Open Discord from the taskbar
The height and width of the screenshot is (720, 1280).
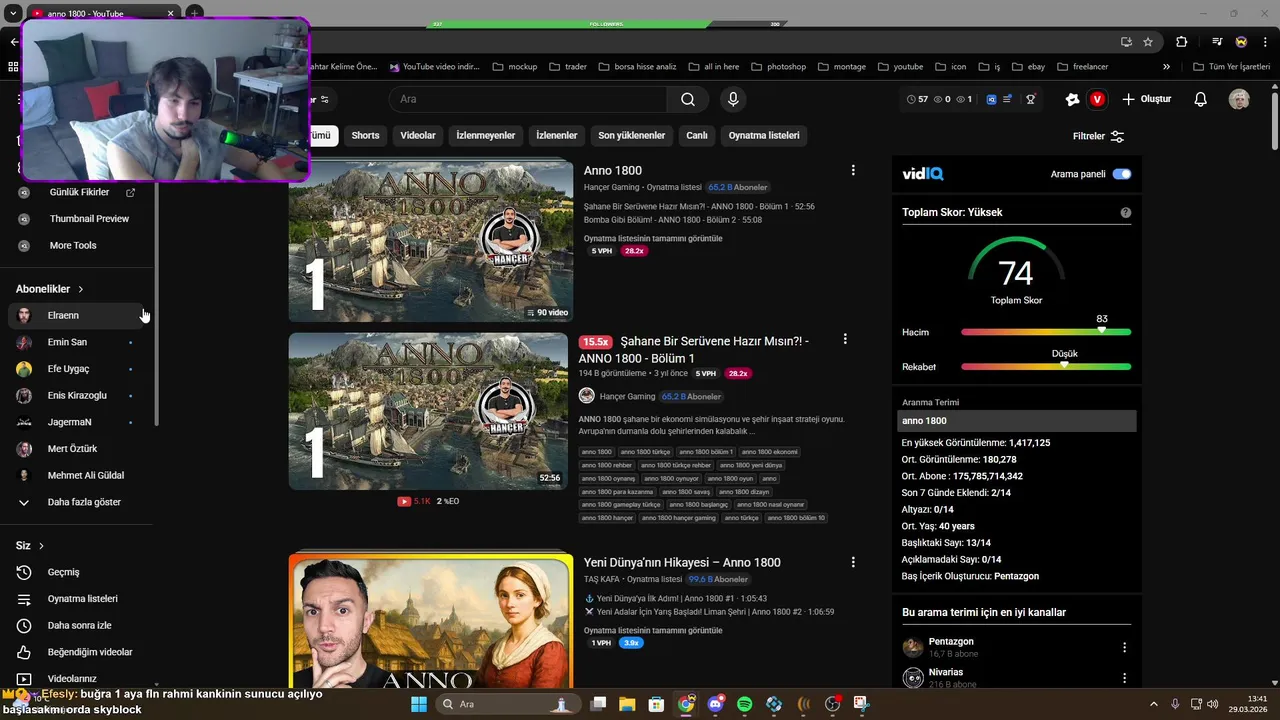point(715,704)
